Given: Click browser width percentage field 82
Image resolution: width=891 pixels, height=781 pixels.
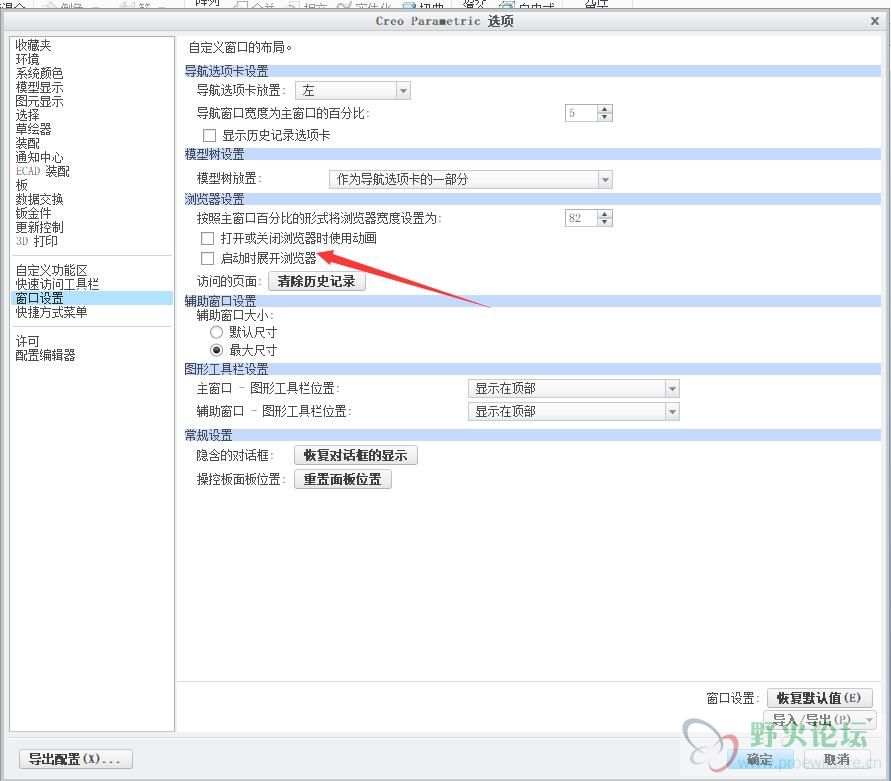Looking at the screenshot, I should tap(581, 218).
